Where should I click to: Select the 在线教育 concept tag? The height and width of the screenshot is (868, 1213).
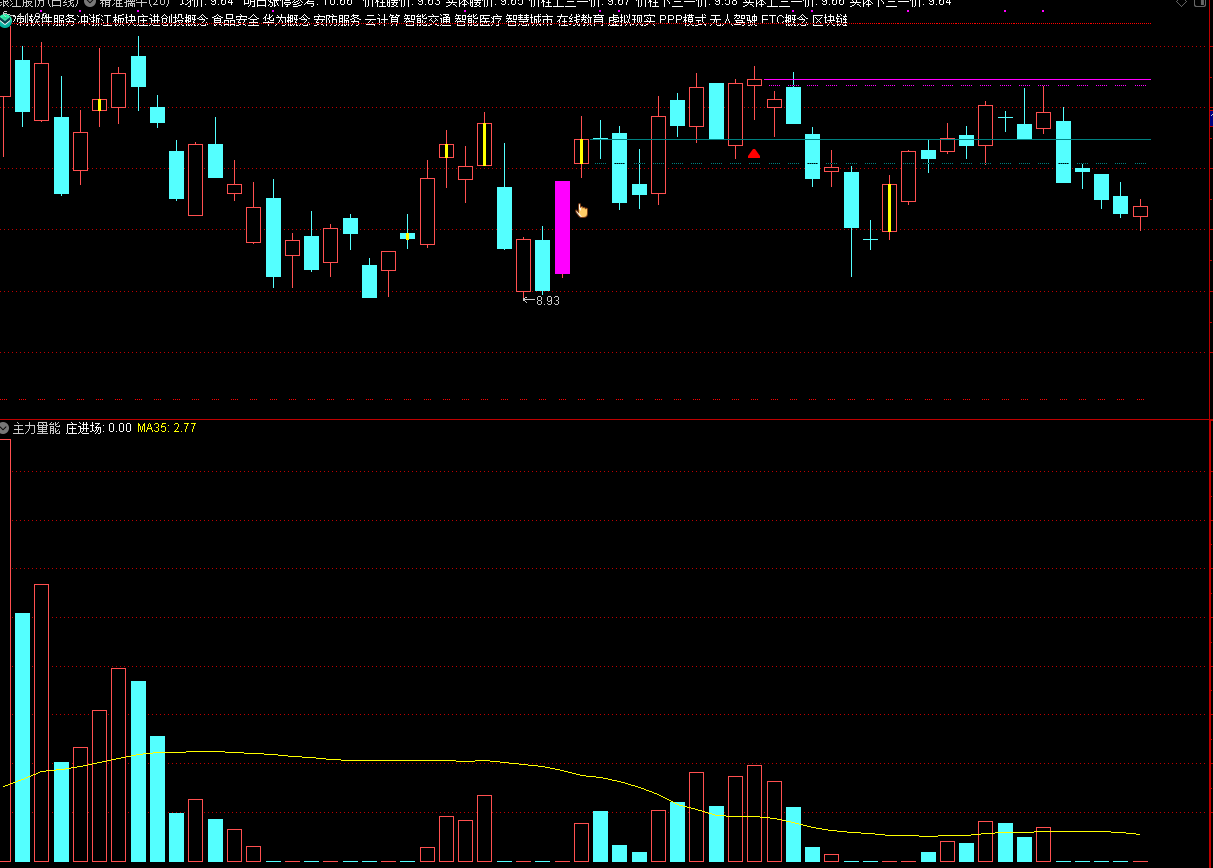tap(580, 20)
